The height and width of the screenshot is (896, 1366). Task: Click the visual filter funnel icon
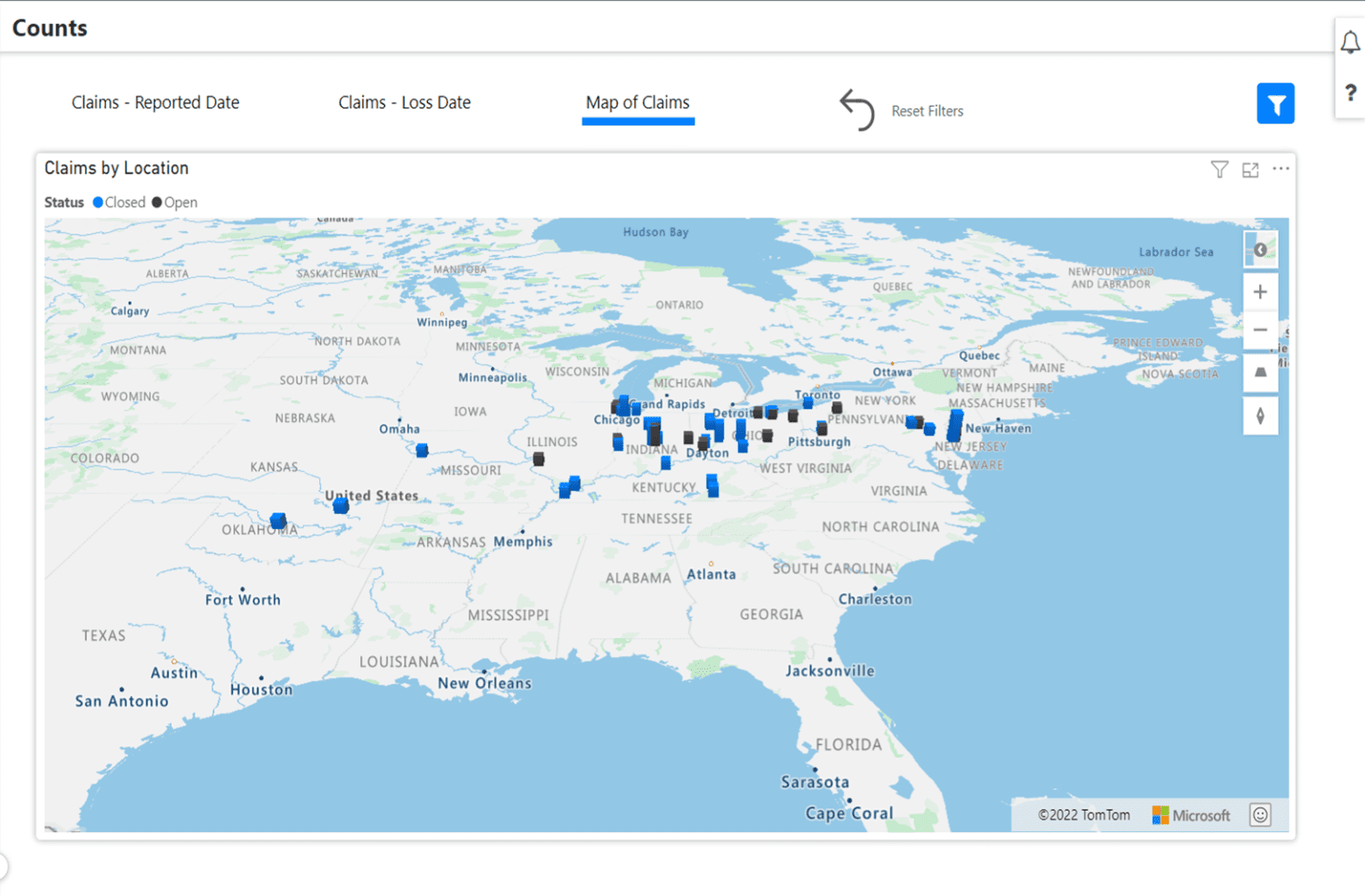click(1219, 169)
